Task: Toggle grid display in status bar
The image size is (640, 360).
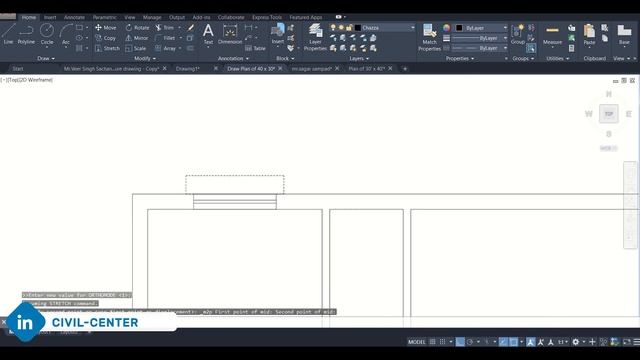Action: (432, 342)
